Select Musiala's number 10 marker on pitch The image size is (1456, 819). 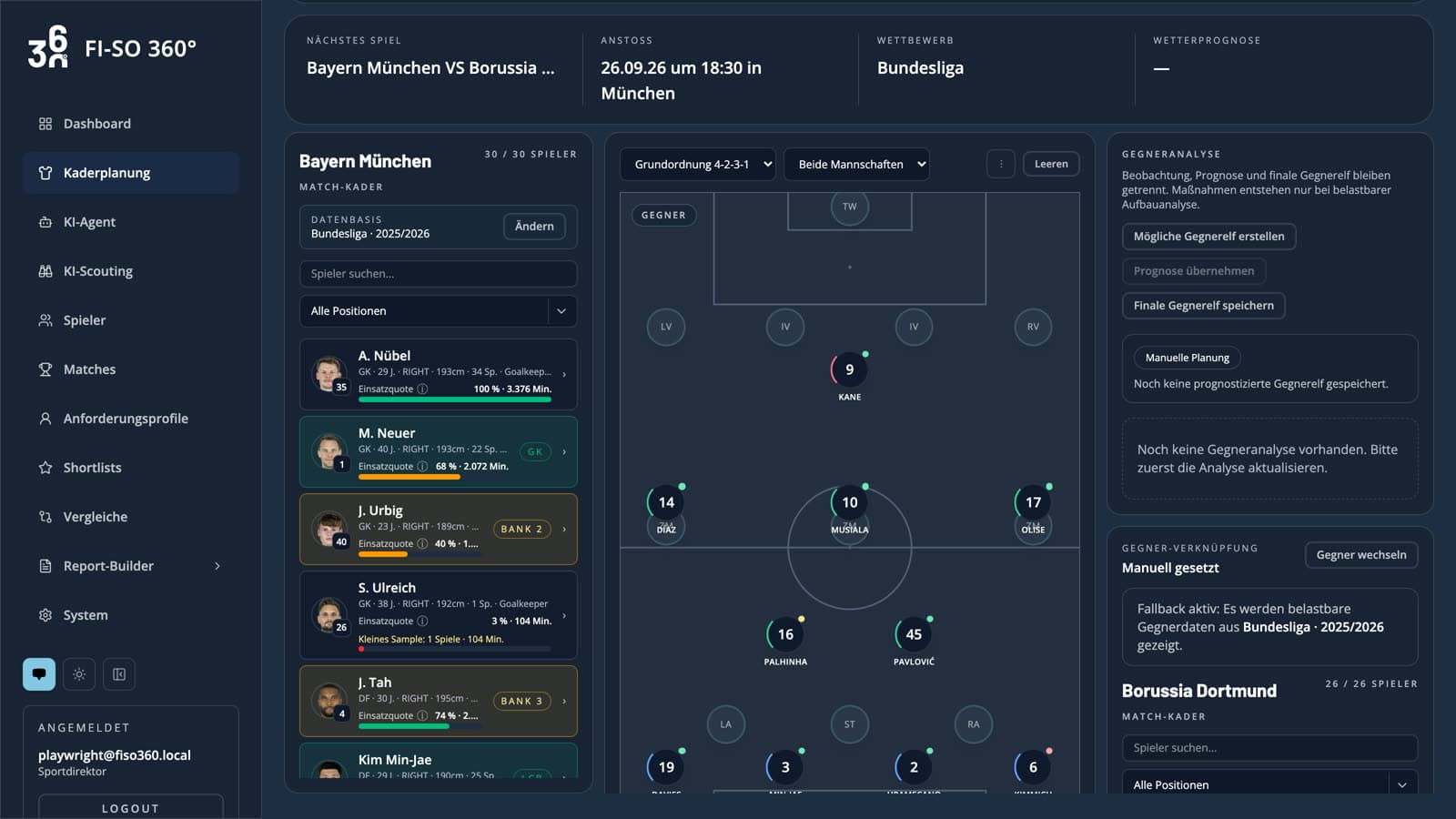click(849, 502)
